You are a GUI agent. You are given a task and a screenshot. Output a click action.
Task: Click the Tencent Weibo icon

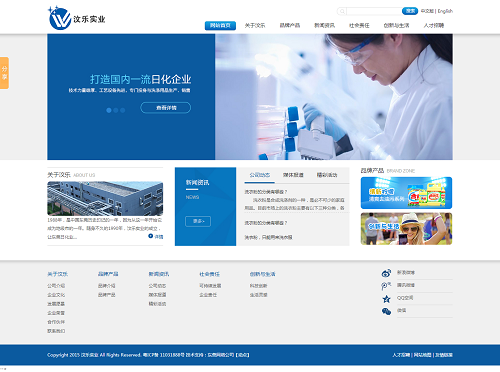(386, 286)
